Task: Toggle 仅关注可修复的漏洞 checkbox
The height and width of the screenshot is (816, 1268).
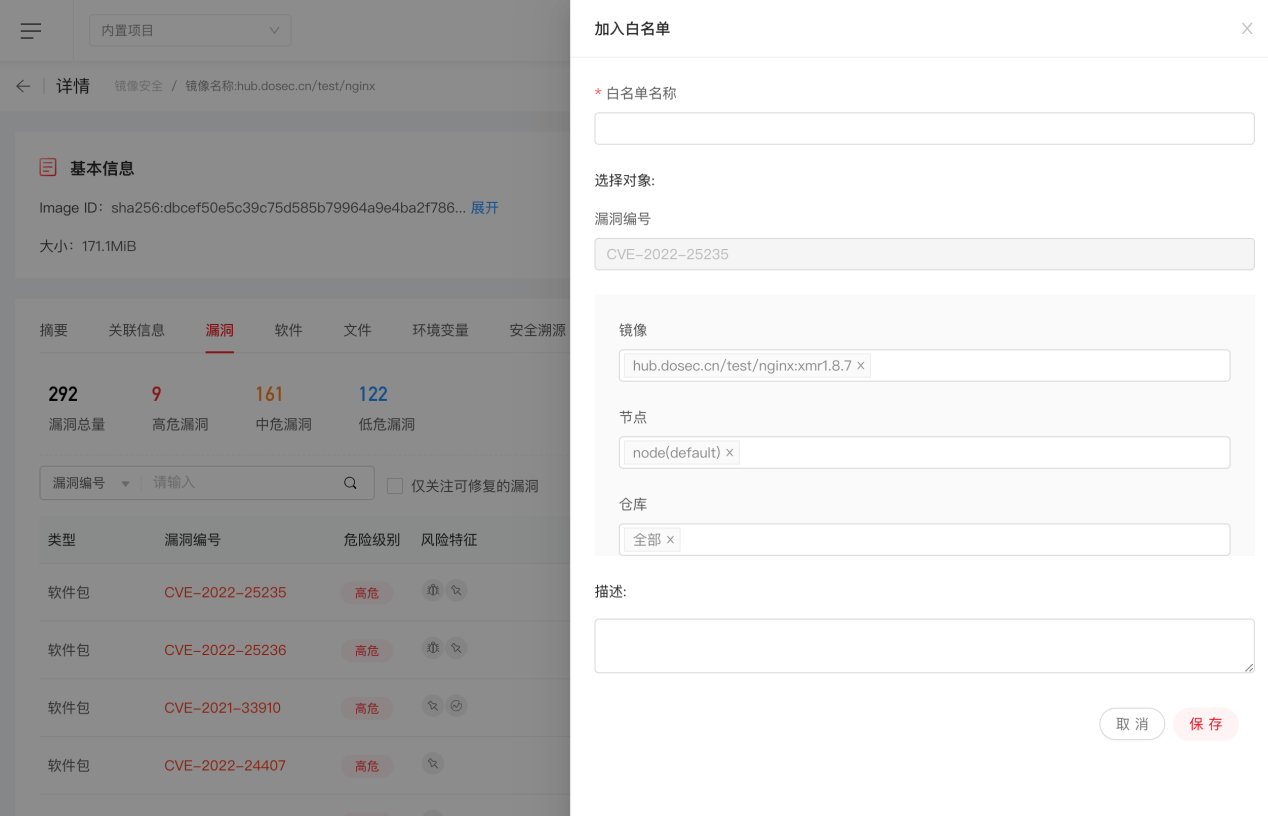Action: (395, 486)
